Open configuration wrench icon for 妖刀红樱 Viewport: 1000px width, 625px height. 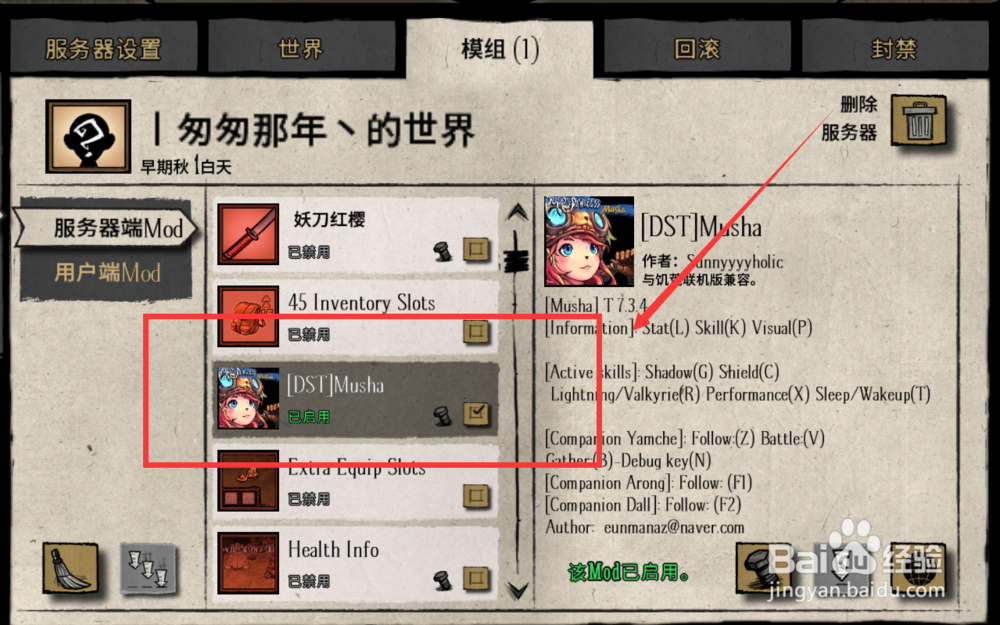pos(442,251)
